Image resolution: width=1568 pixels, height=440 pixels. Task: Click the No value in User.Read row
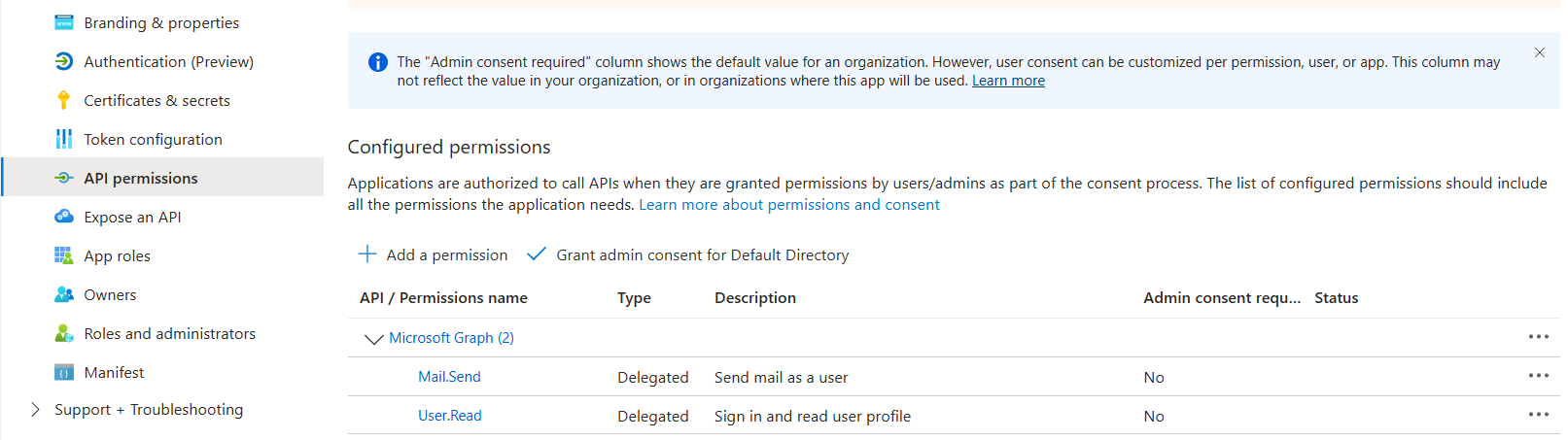1154,417
